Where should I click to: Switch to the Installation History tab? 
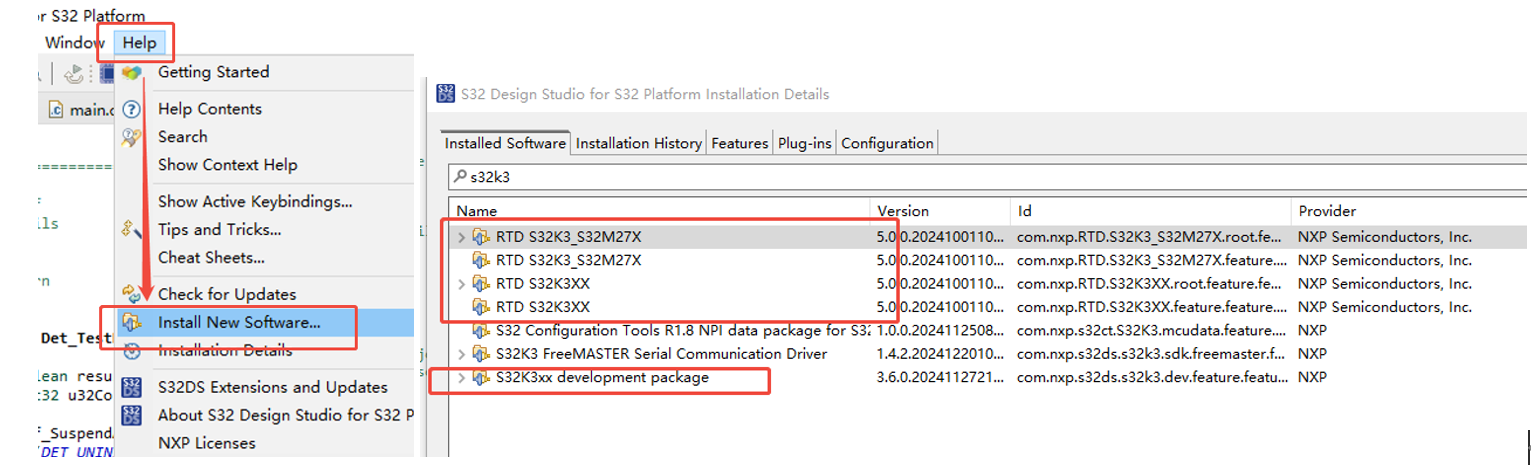[638, 143]
